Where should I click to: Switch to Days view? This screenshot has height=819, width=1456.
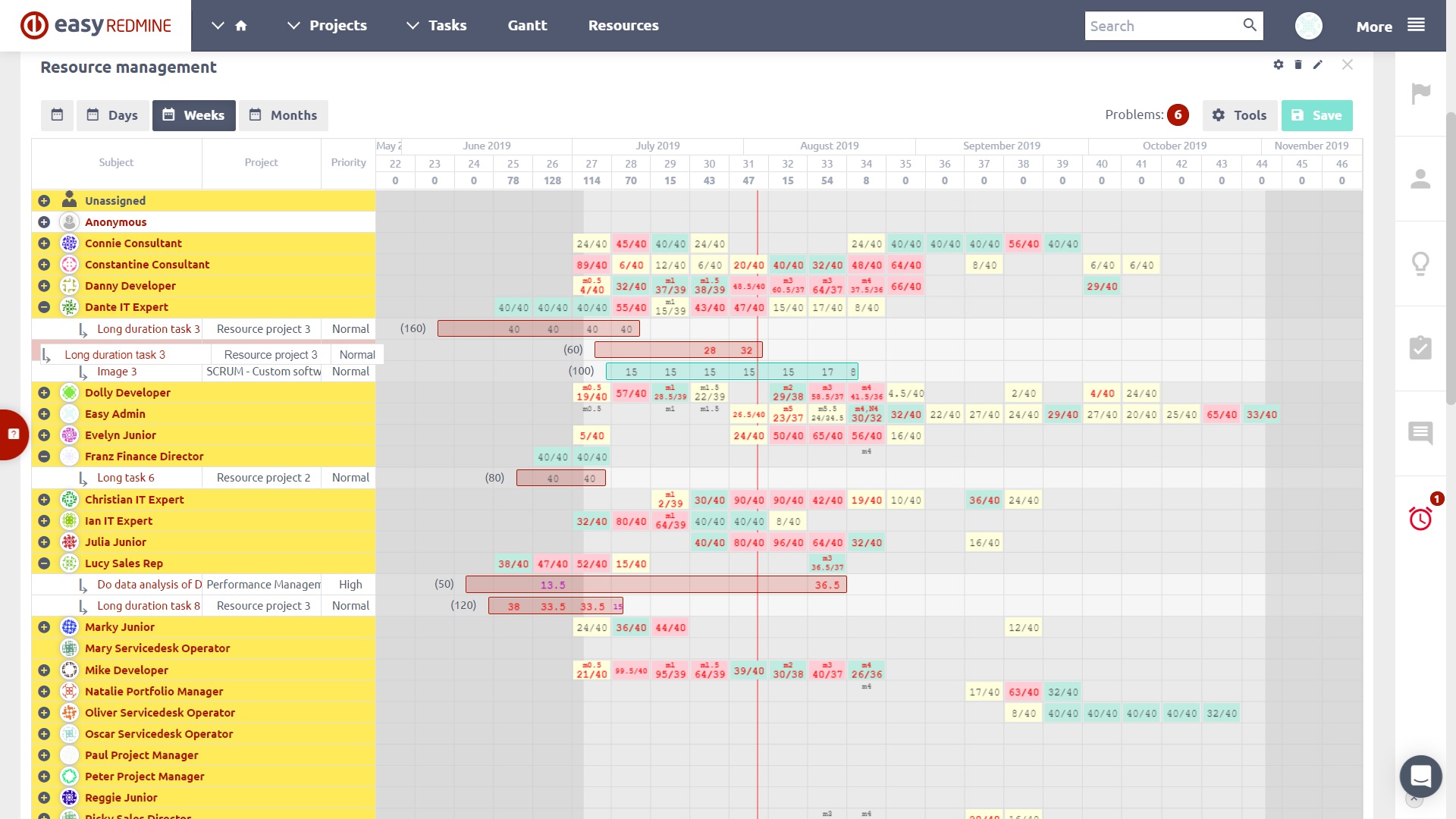point(113,115)
